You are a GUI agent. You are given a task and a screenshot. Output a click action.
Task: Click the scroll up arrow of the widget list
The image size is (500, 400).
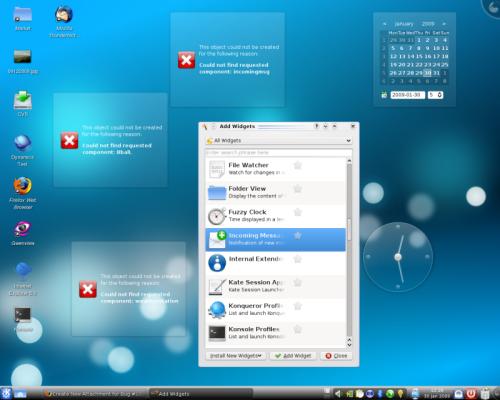(349, 161)
